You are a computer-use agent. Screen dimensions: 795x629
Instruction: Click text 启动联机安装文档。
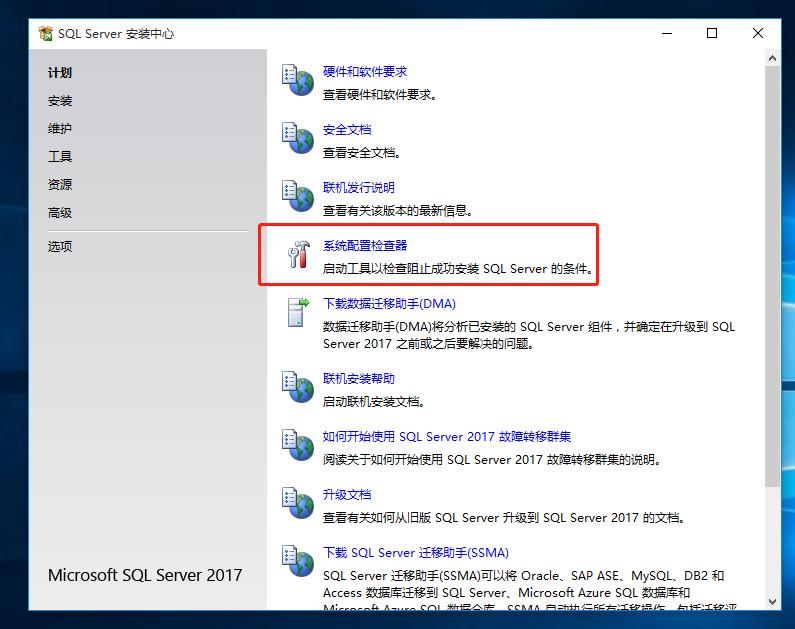click(x=374, y=402)
